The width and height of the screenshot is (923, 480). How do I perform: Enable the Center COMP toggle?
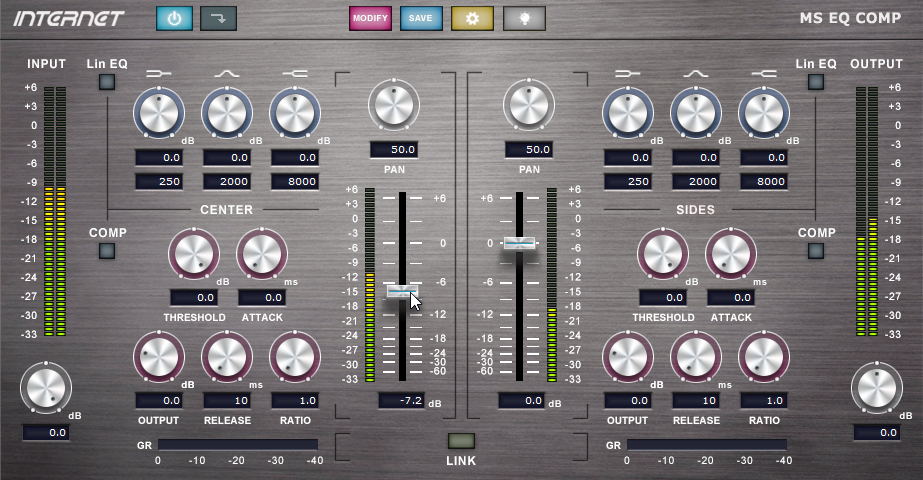click(x=106, y=251)
